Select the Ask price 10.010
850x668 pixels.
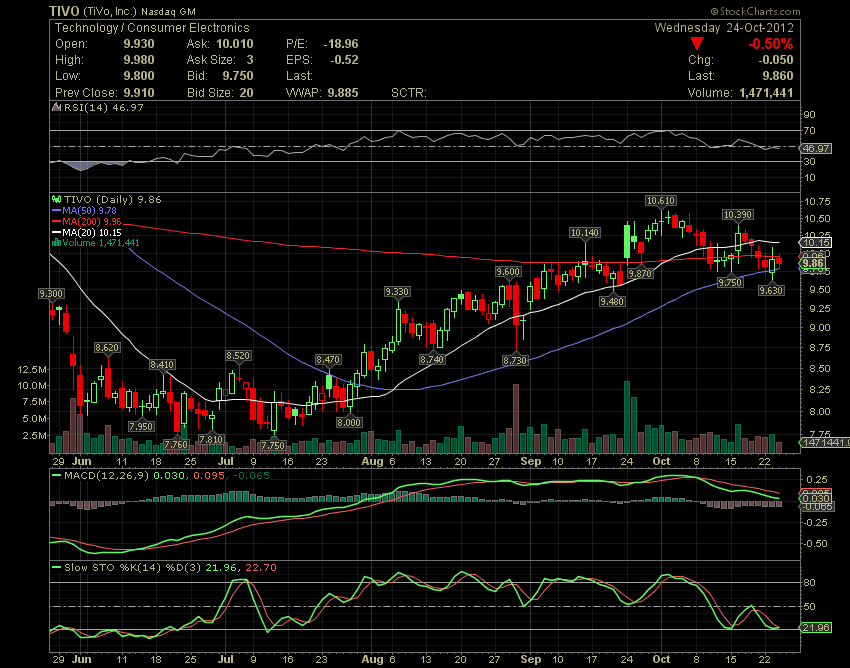pyautogui.click(x=235, y=44)
